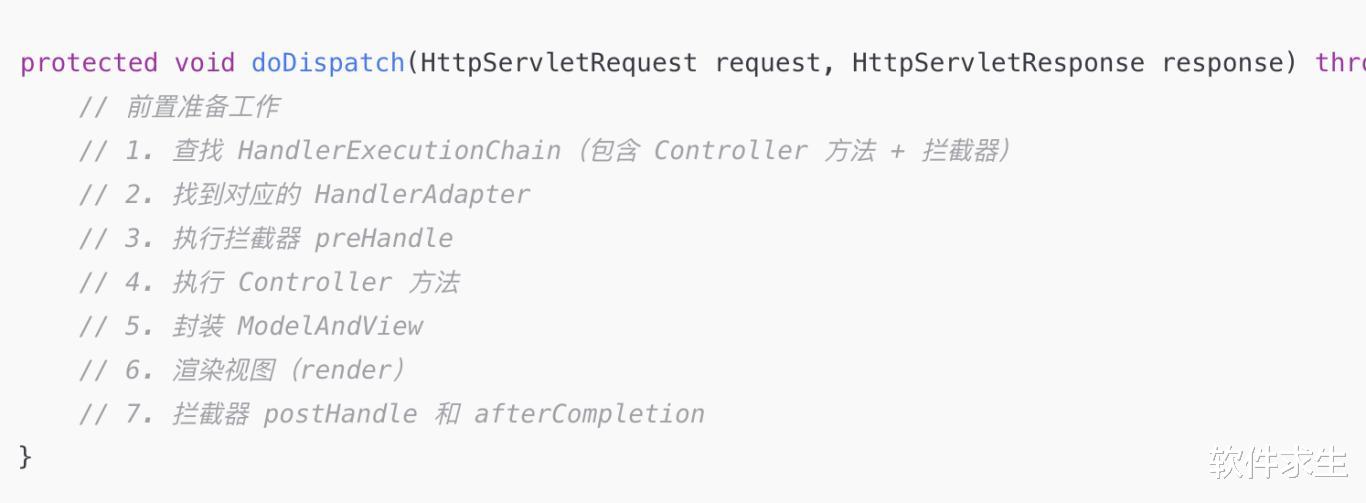Click ModelAndView in comment step 5
Viewport: 1366px width, 503px height.
pyautogui.click(x=329, y=327)
